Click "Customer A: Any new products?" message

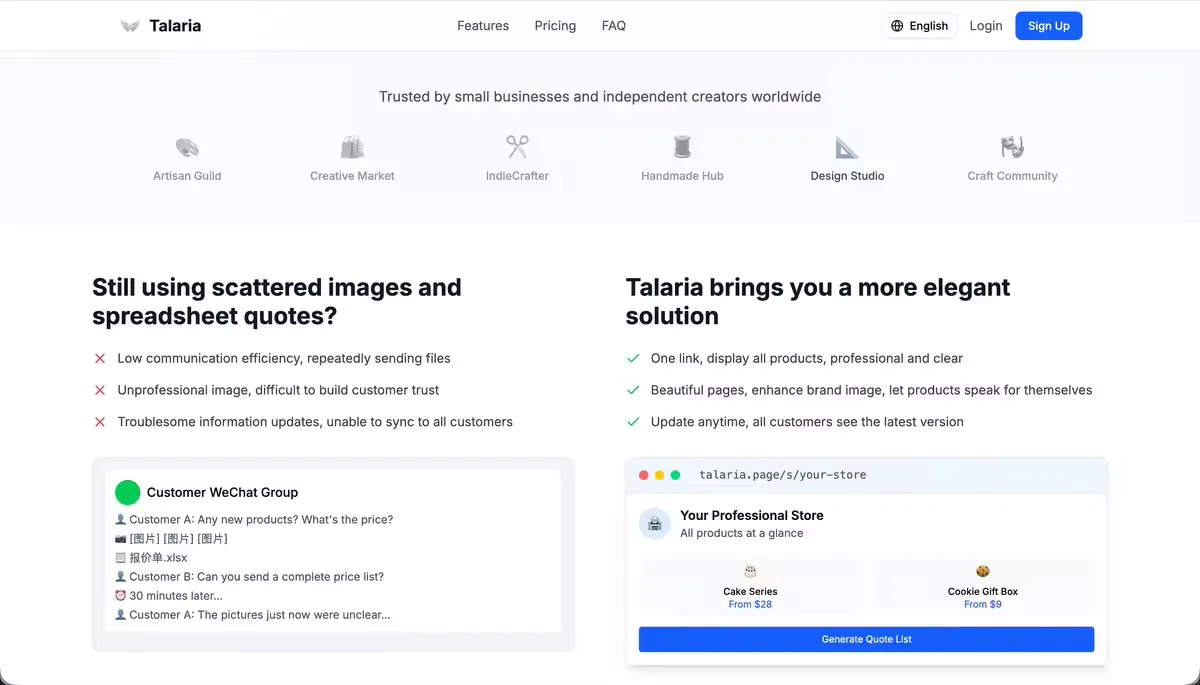[x=261, y=520]
